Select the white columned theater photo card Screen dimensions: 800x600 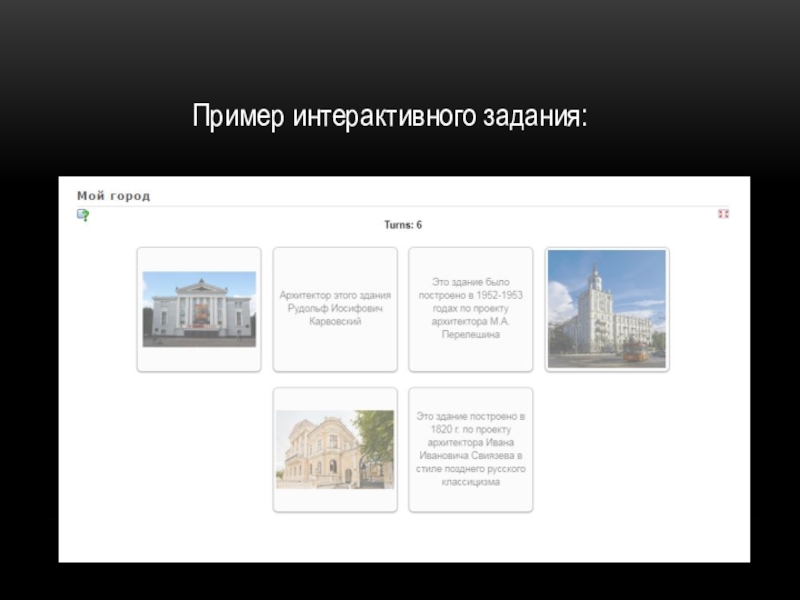pos(199,310)
